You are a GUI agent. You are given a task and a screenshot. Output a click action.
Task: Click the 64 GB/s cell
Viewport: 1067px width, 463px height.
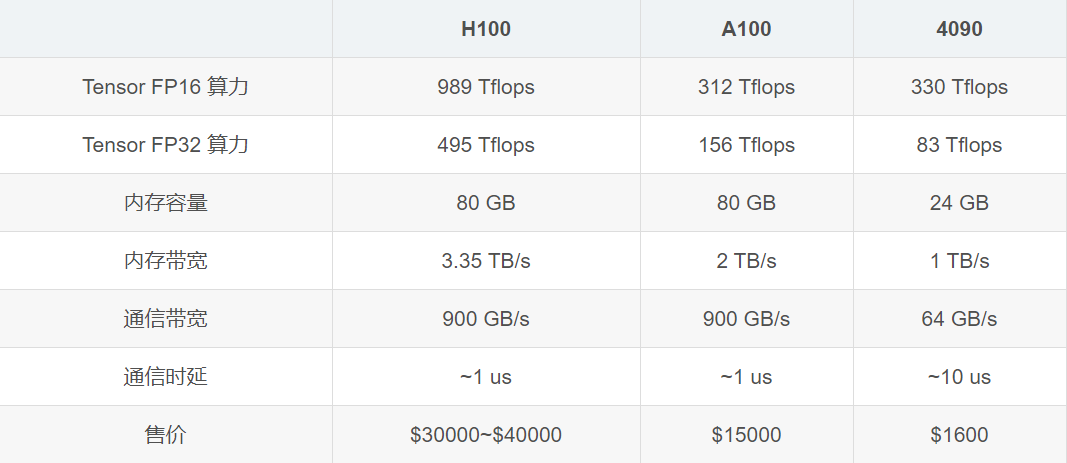coord(959,319)
